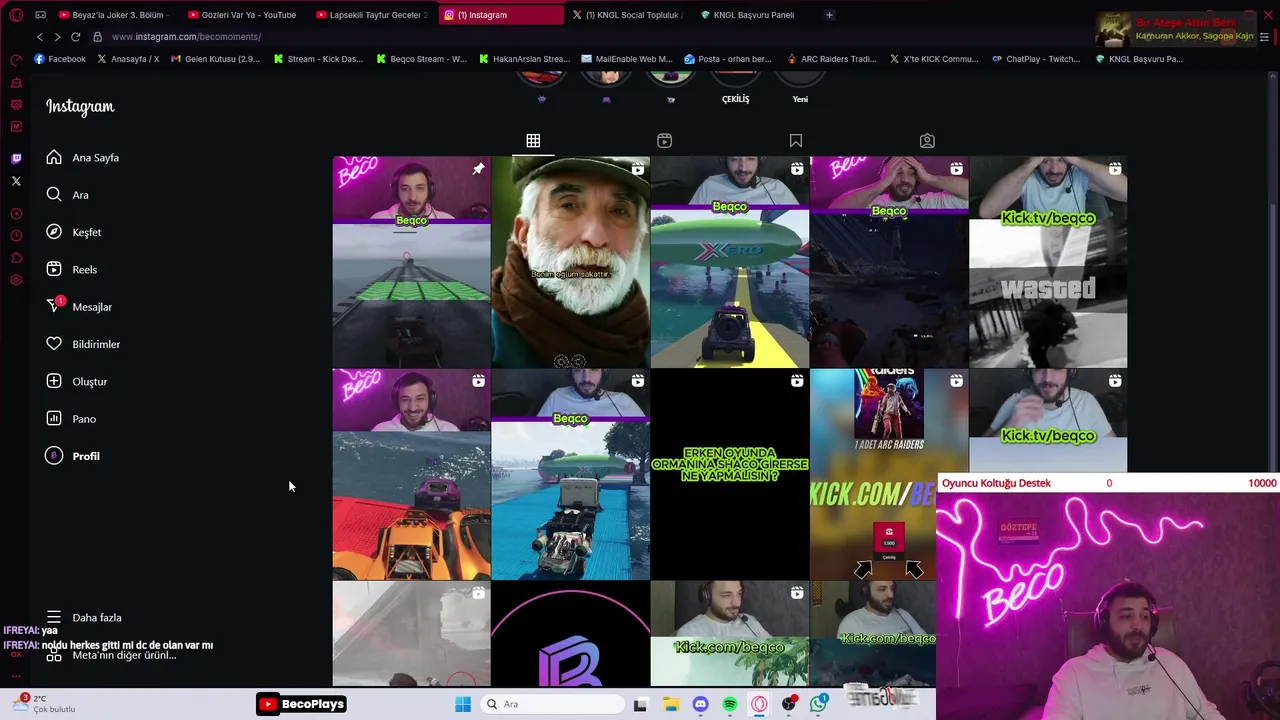The width and height of the screenshot is (1280, 720).
Task: Reload the Instagram page
Action: click(75, 37)
